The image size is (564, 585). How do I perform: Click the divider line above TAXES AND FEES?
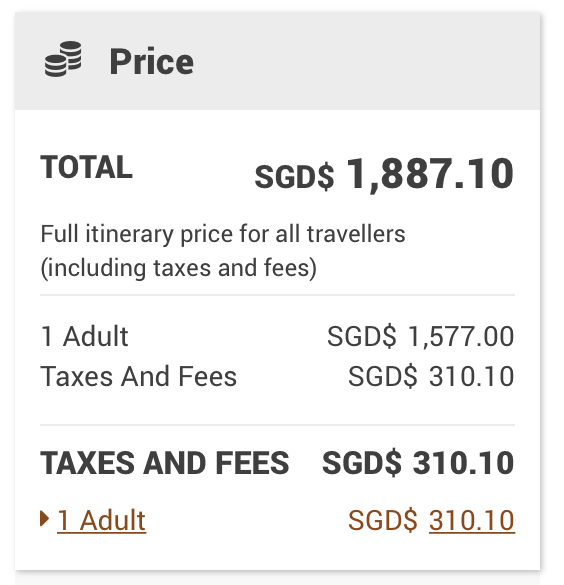coord(278,425)
